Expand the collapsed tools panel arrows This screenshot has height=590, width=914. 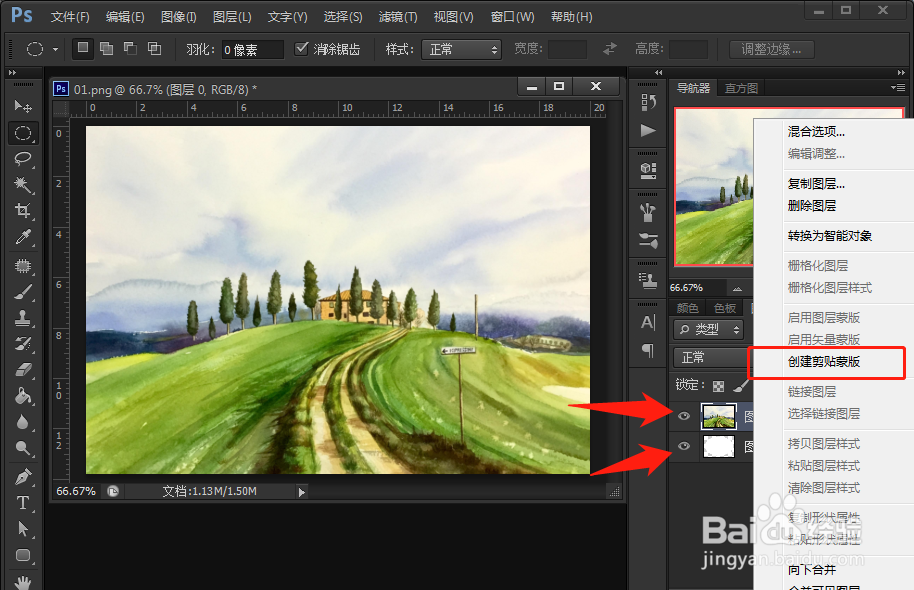(12, 73)
